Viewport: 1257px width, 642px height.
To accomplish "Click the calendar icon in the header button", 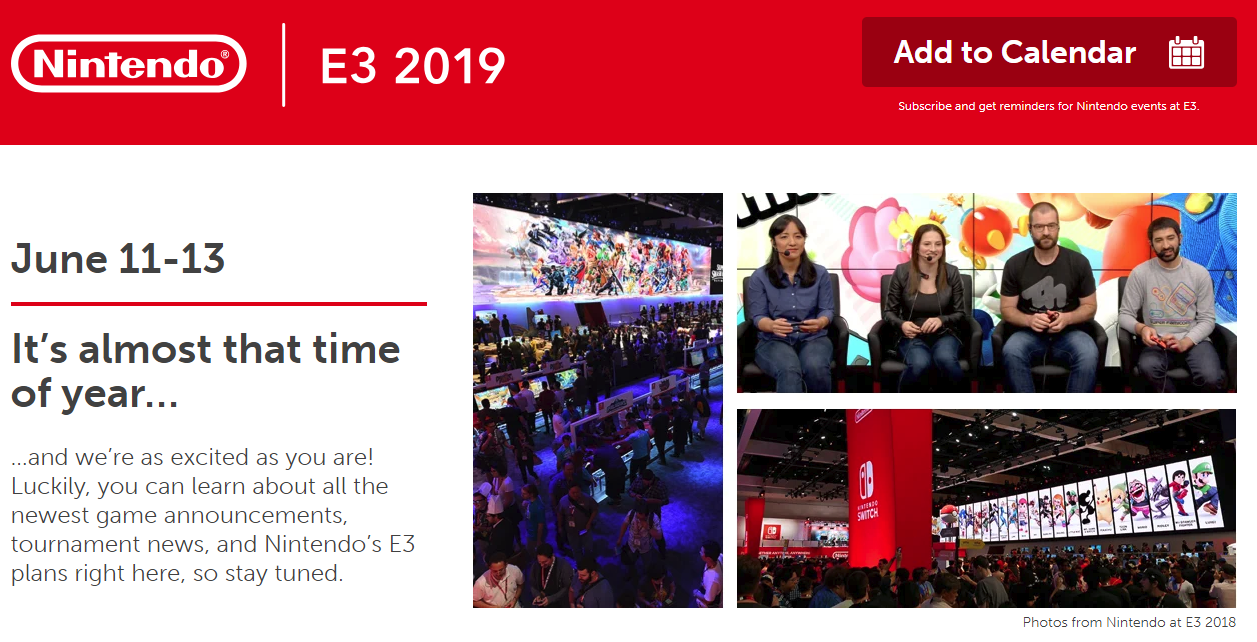I will tap(1186, 52).
